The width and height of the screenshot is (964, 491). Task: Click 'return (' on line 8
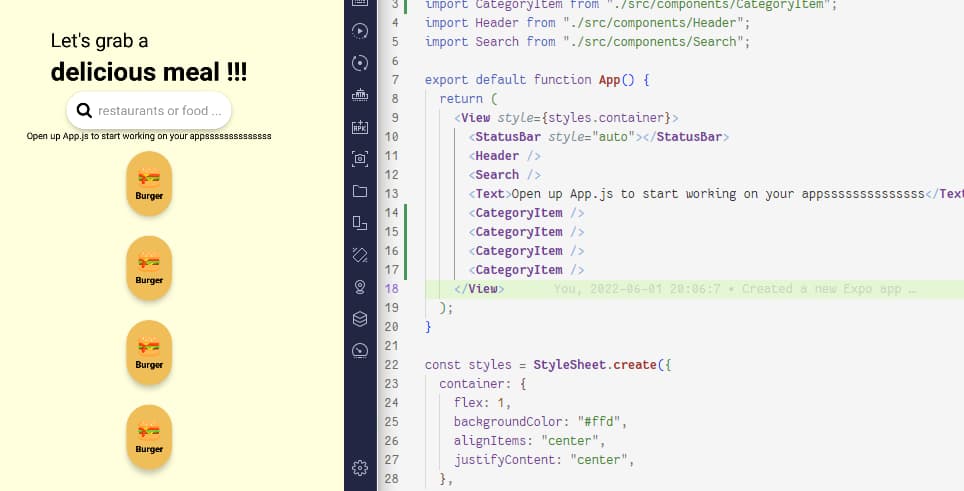click(468, 98)
